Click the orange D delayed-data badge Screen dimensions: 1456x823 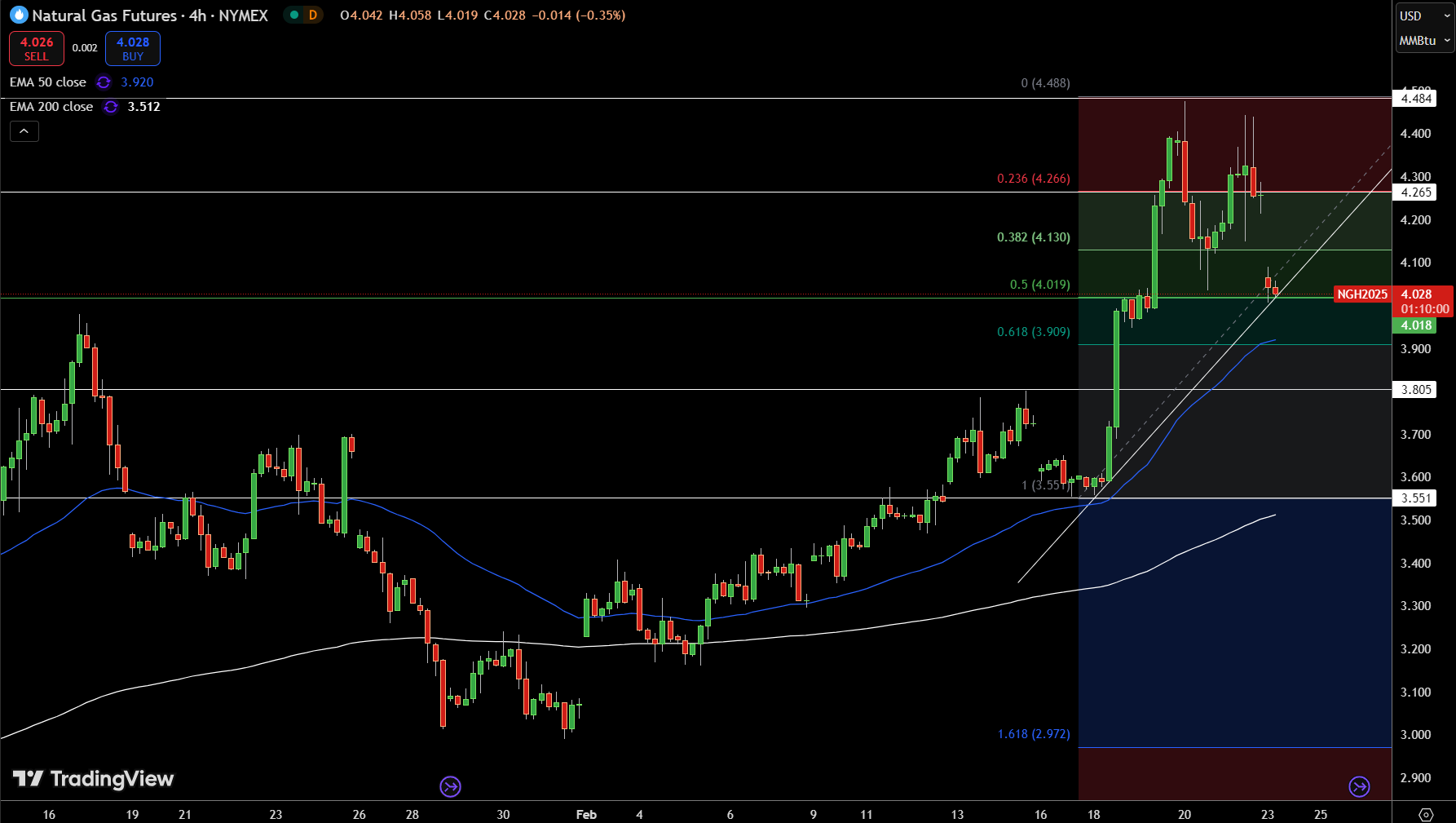pyautogui.click(x=313, y=15)
